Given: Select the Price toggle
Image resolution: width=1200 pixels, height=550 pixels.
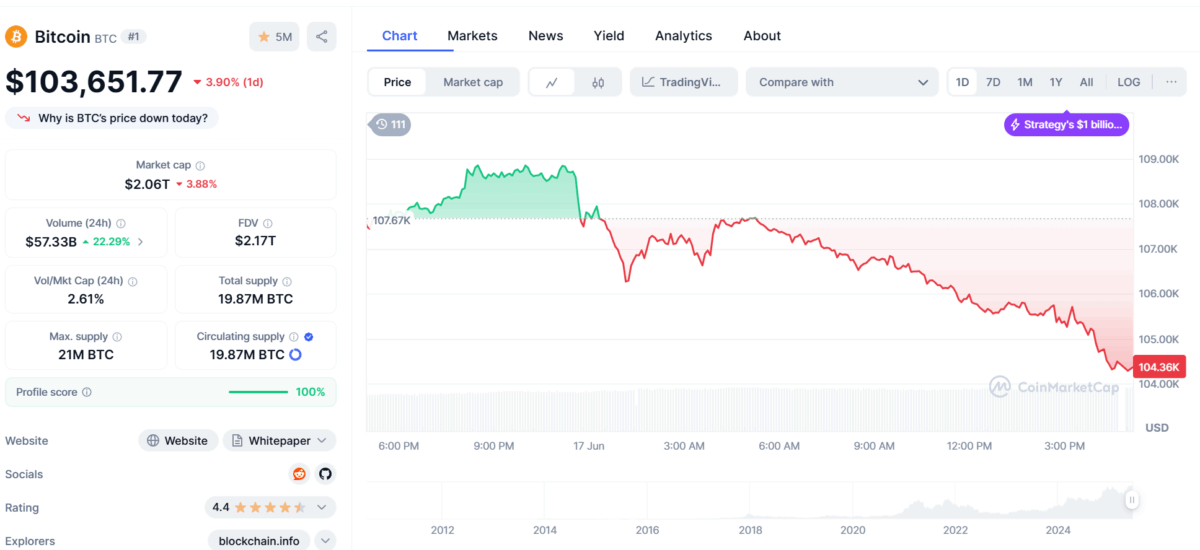Looking at the screenshot, I should (397, 82).
